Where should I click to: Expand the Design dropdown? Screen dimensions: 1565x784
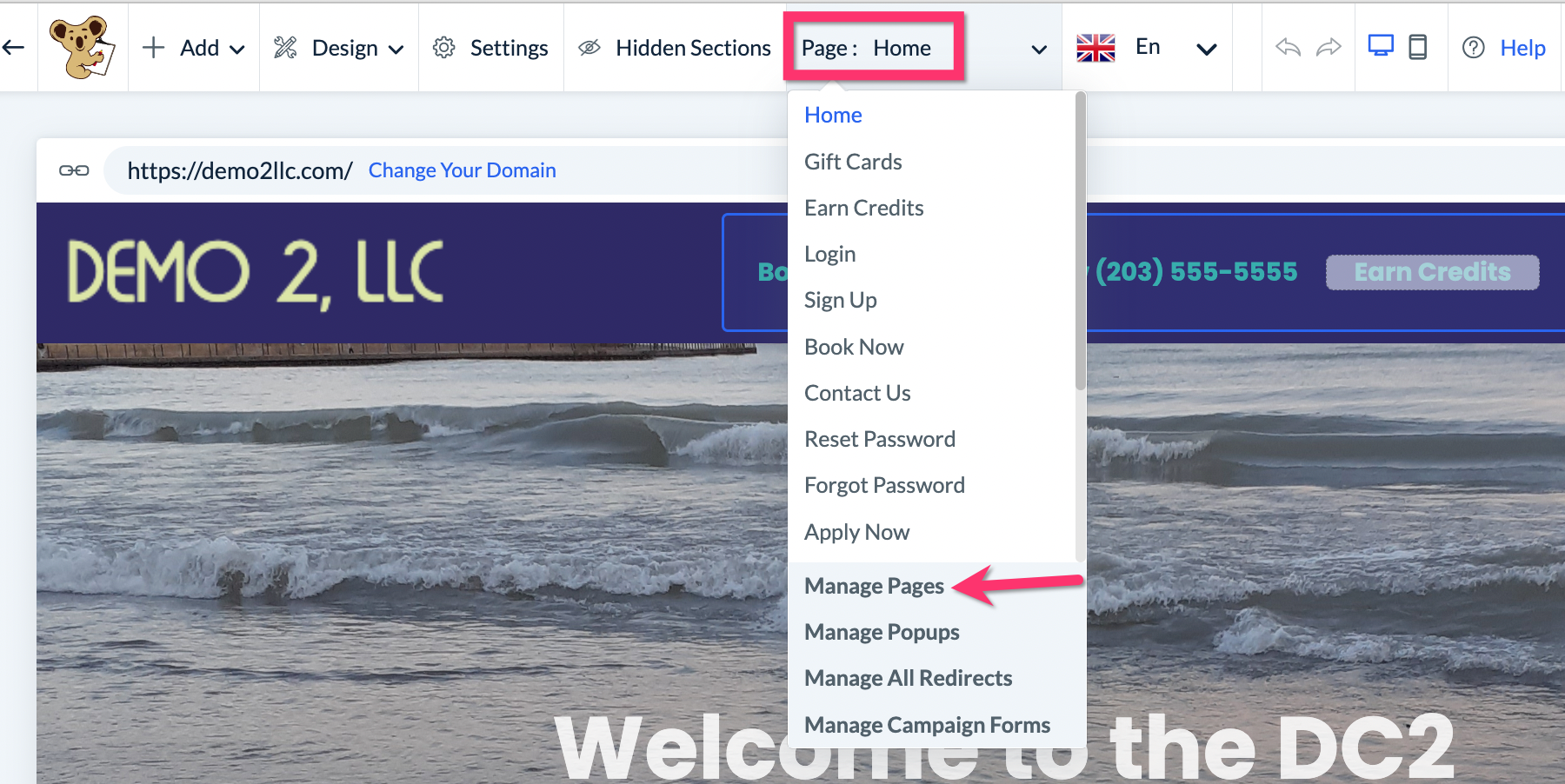(x=339, y=48)
